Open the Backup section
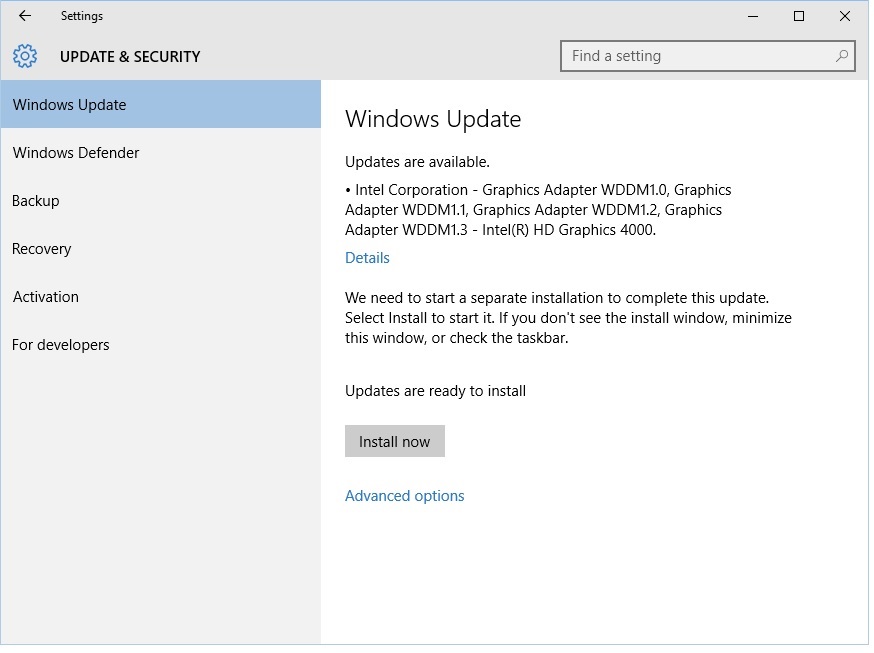Viewport: 874px width, 653px height. tap(35, 201)
